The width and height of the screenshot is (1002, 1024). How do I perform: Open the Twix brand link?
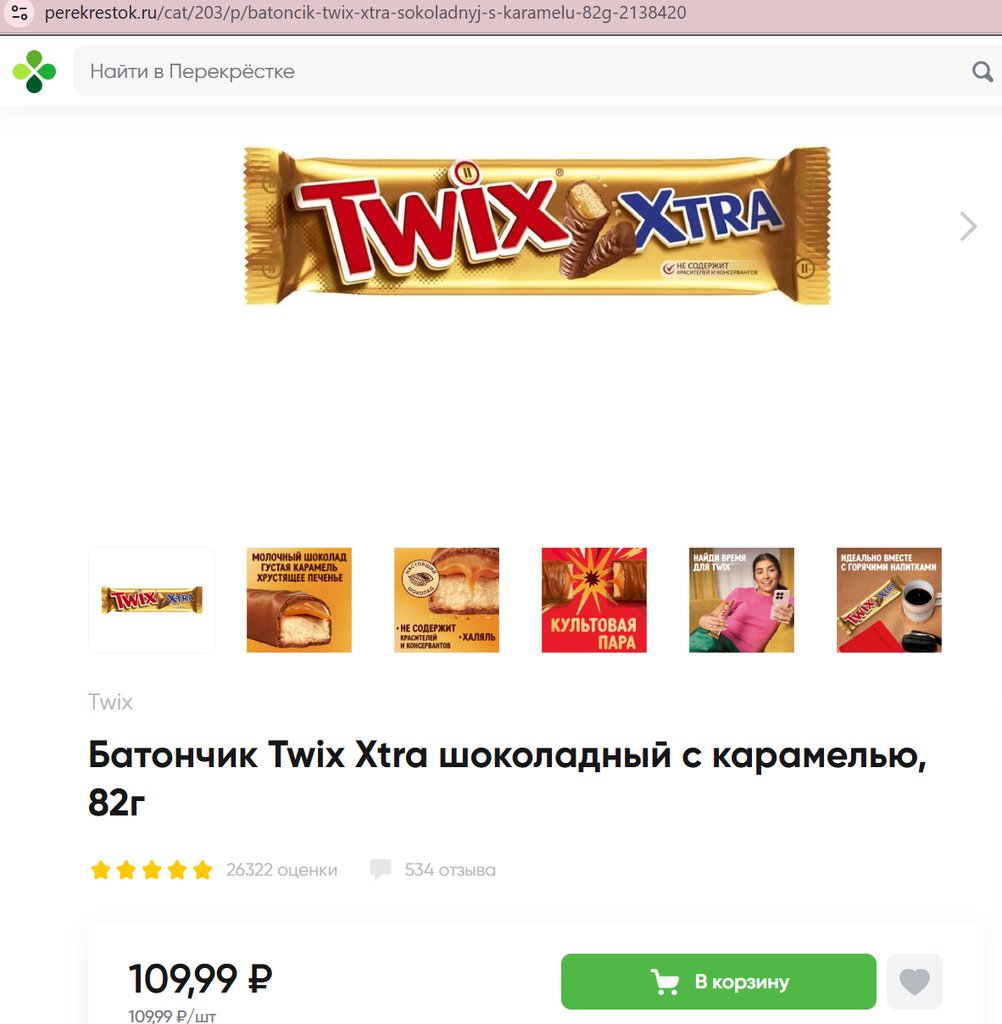coord(110,702)
